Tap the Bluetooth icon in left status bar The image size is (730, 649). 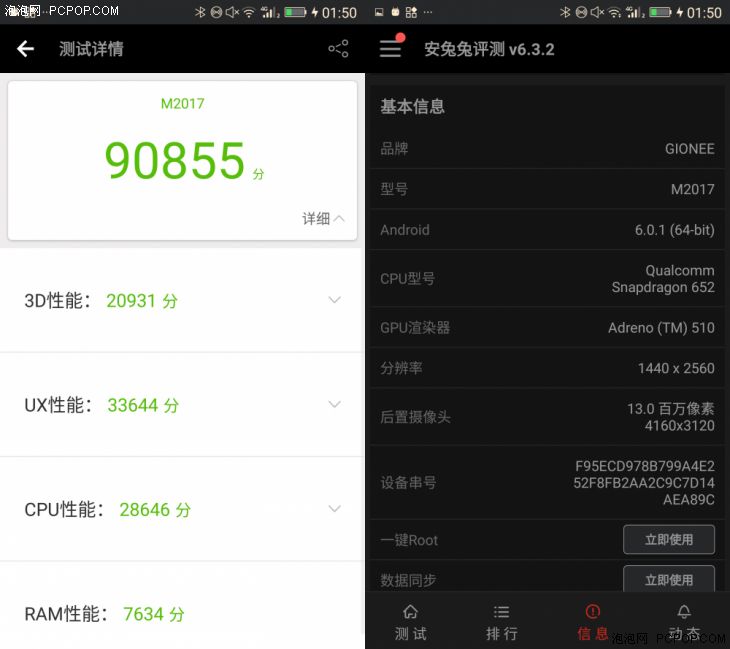point(200,13)
